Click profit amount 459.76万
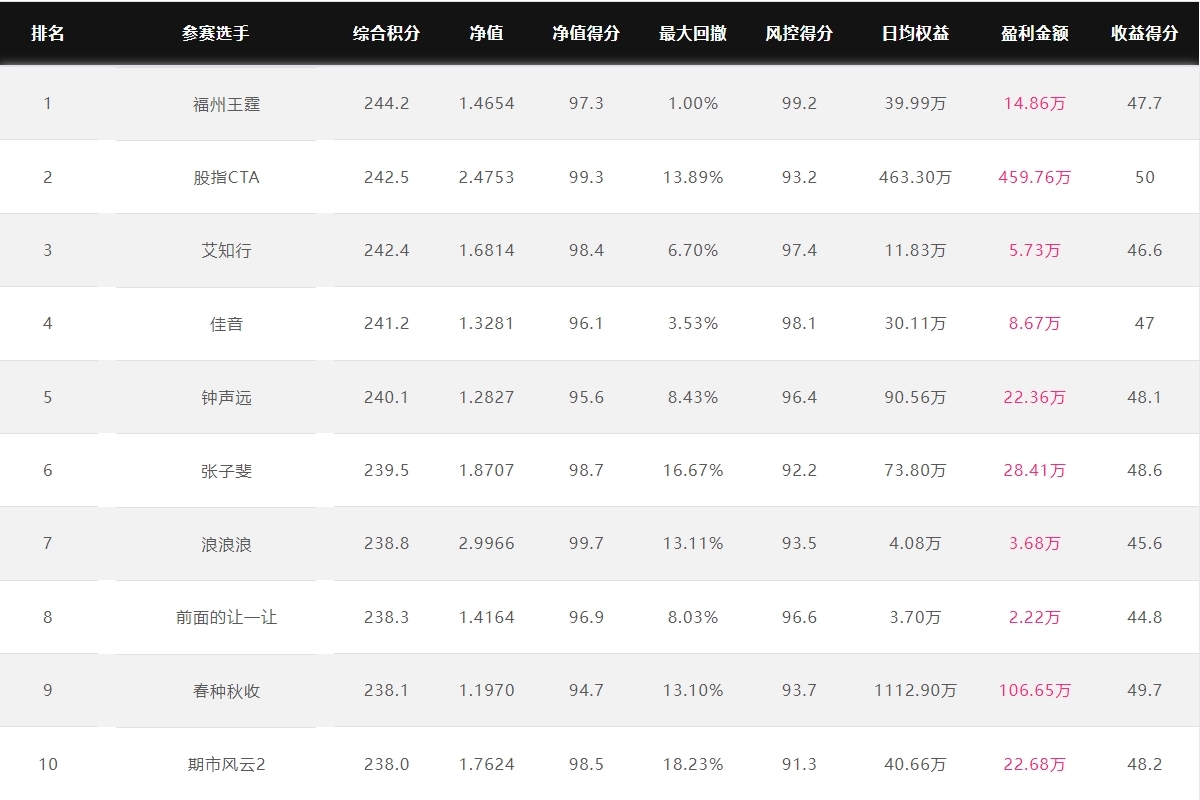Image resolution: width=1200 pixels, height=800 pixels. (x=1034, y=177)
